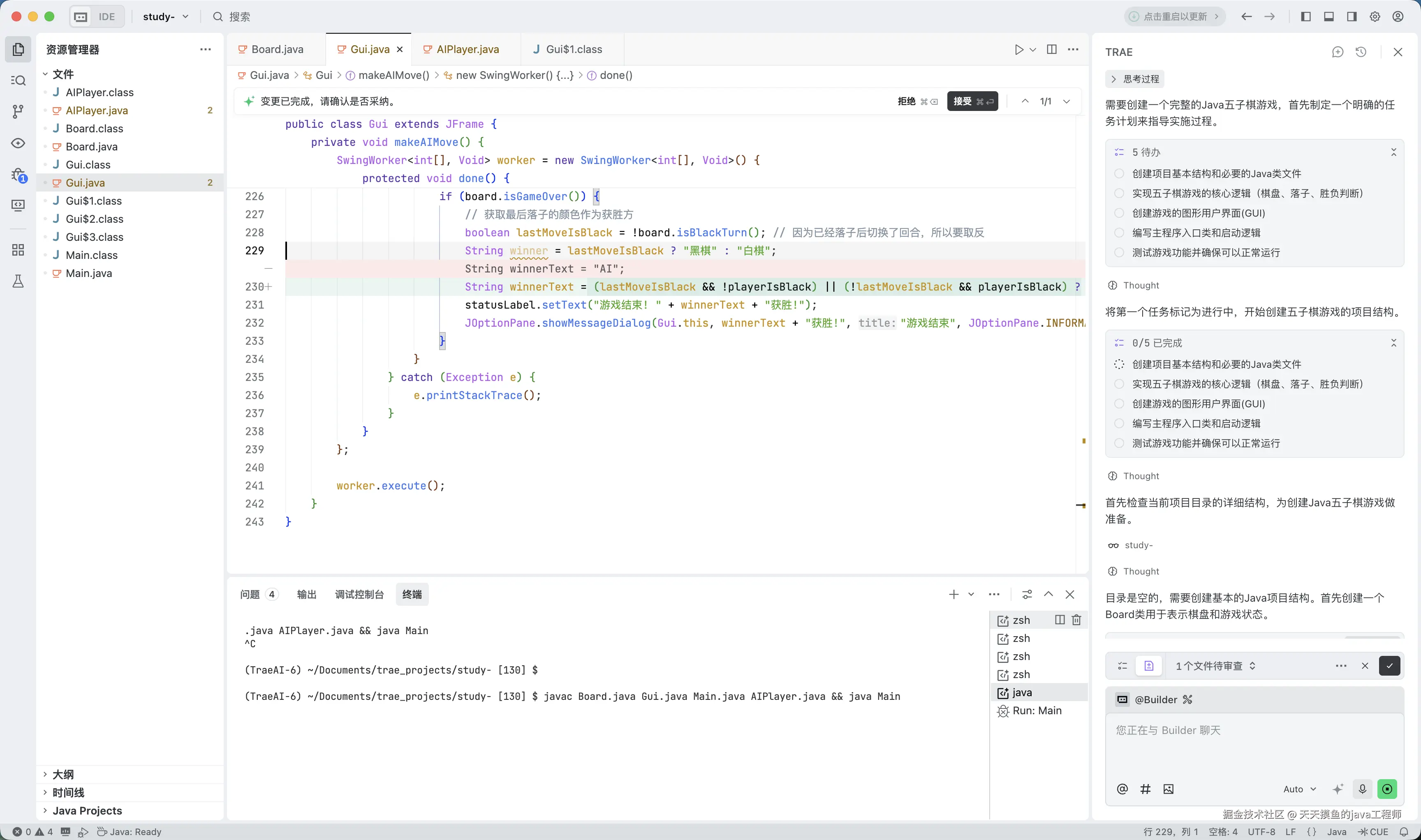
Task: Click the split editor icon
Action: click(x=1052, y=50)
